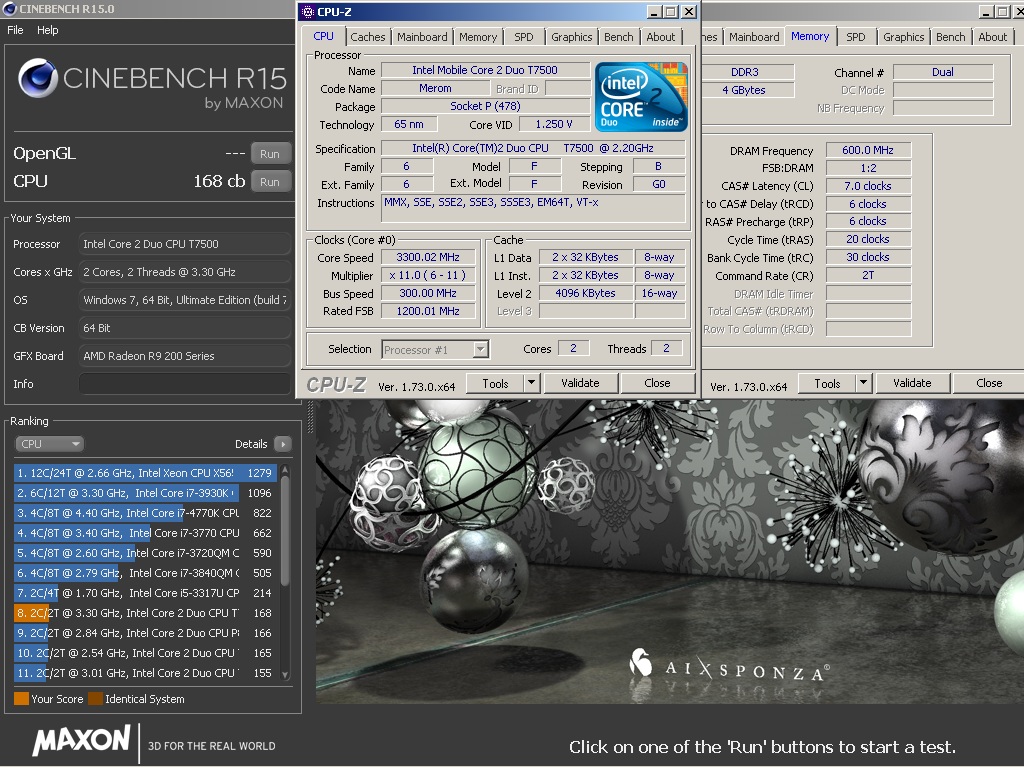Viewport: 1024px width, 768px height.
Task: Click the MAXON logo at bottom
Action: pyautogui.click(x=82, y=741)
